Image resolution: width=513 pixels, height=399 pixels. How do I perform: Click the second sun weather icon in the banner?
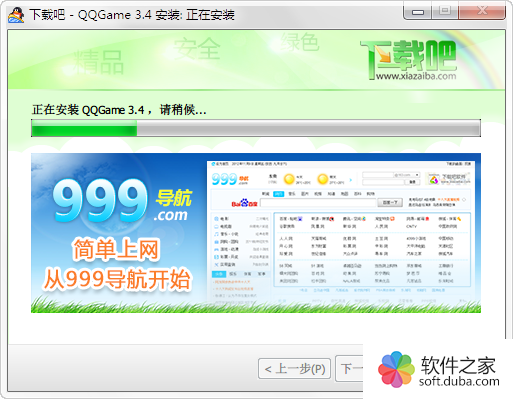[322, 179]
